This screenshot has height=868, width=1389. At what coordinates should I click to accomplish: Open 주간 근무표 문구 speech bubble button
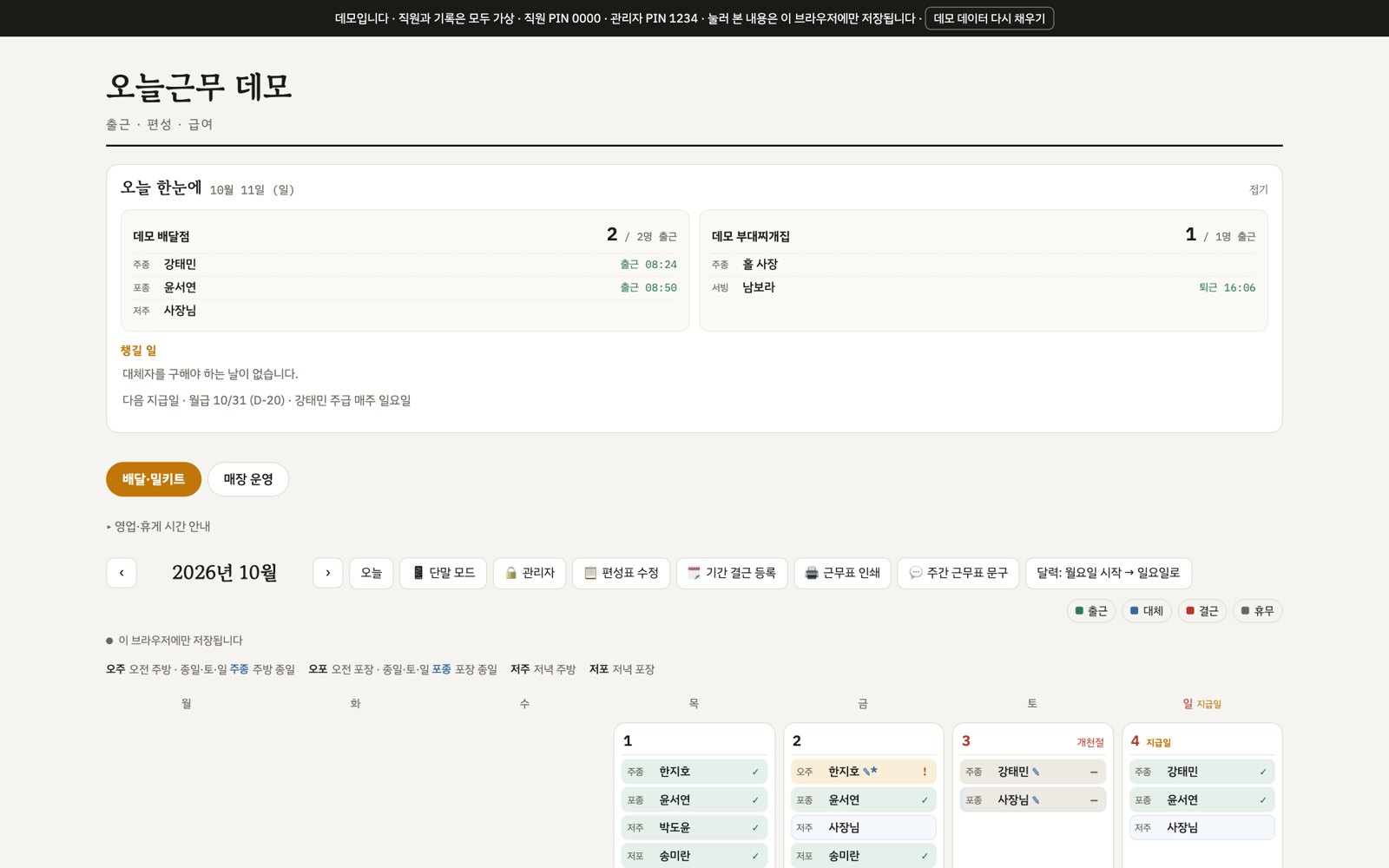coord(958,573)
